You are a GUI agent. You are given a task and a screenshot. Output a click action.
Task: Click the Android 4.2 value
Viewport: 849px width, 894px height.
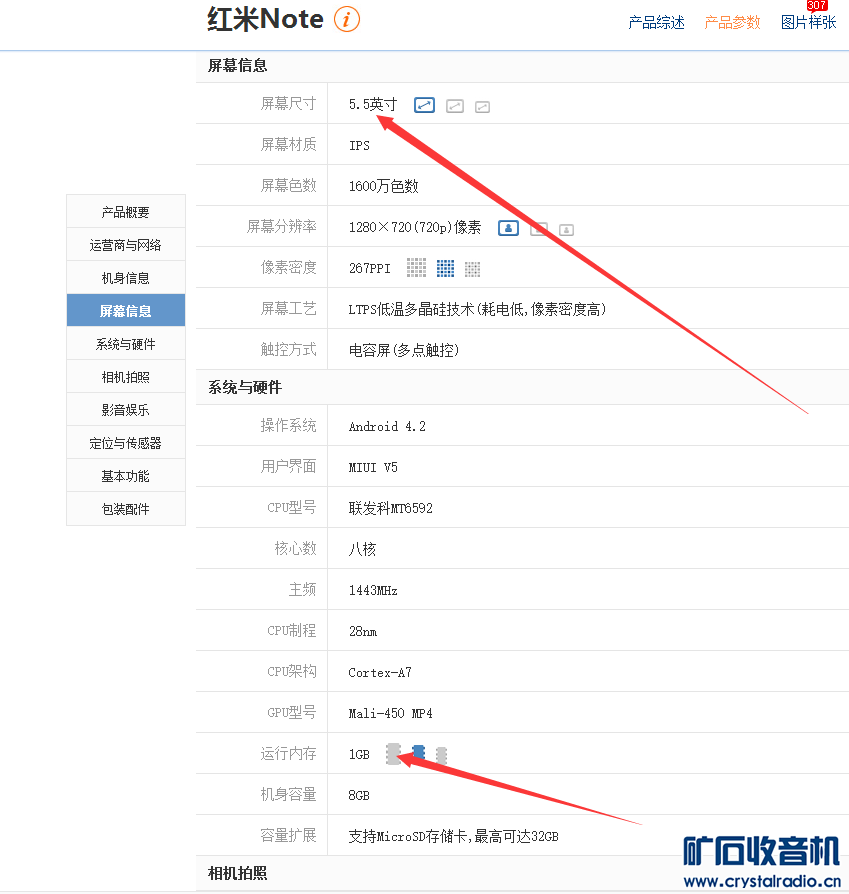(387, 426)
